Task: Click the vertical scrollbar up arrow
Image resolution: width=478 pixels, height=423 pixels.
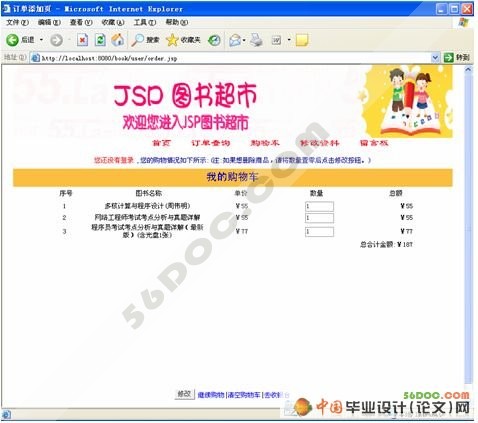Action: (x=468, y=69)
